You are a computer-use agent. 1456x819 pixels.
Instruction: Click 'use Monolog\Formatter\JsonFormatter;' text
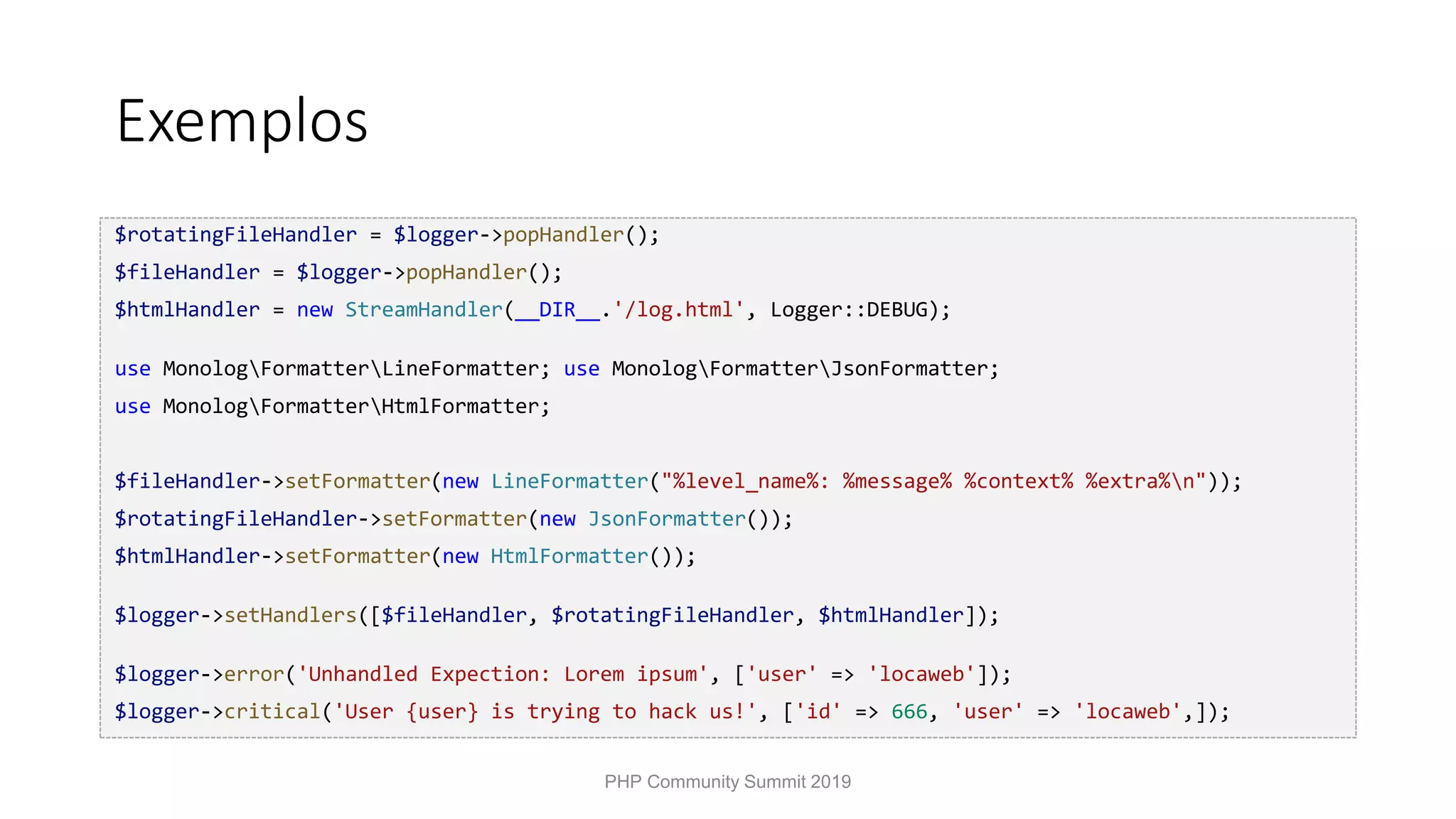point(781,368)
